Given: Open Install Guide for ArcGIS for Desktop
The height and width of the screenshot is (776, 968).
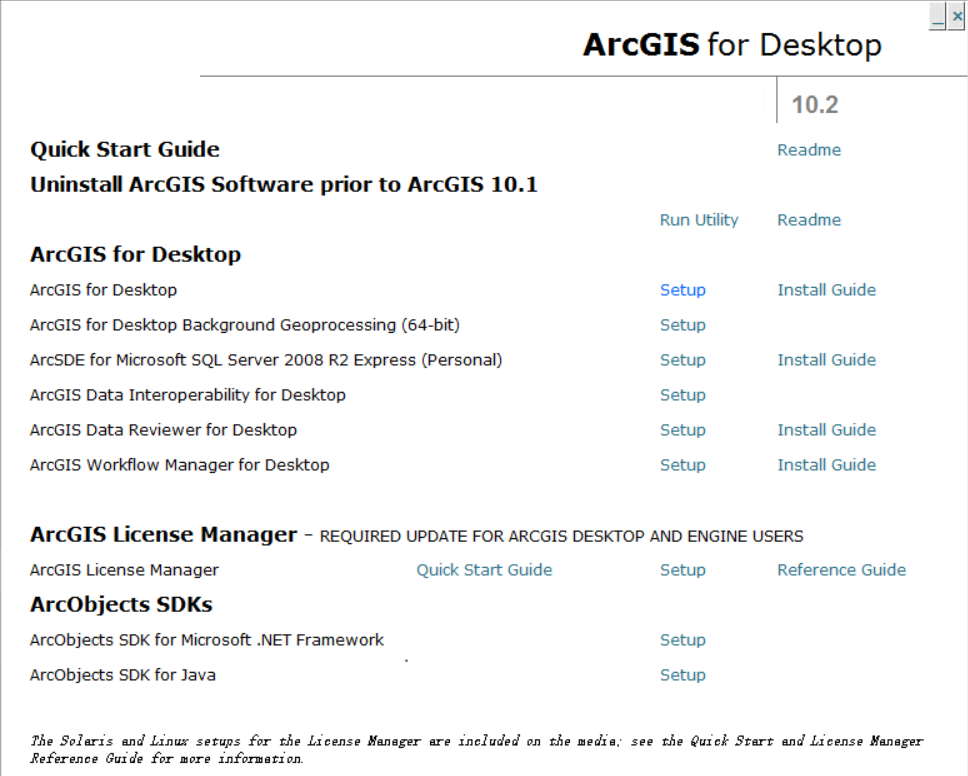Looking at the screenshot, I should [x=827, y=290].
